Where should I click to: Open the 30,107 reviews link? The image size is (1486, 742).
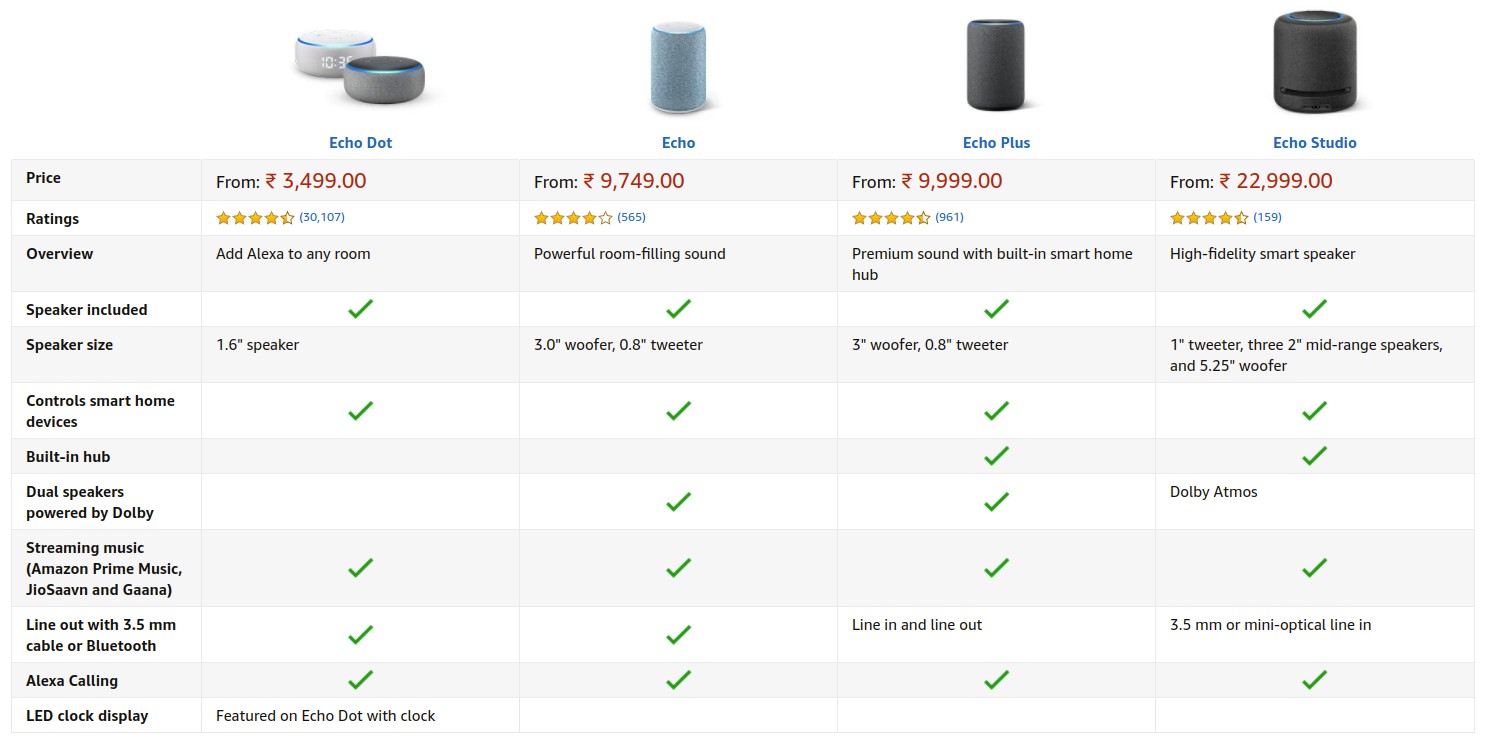pos(322,217)
